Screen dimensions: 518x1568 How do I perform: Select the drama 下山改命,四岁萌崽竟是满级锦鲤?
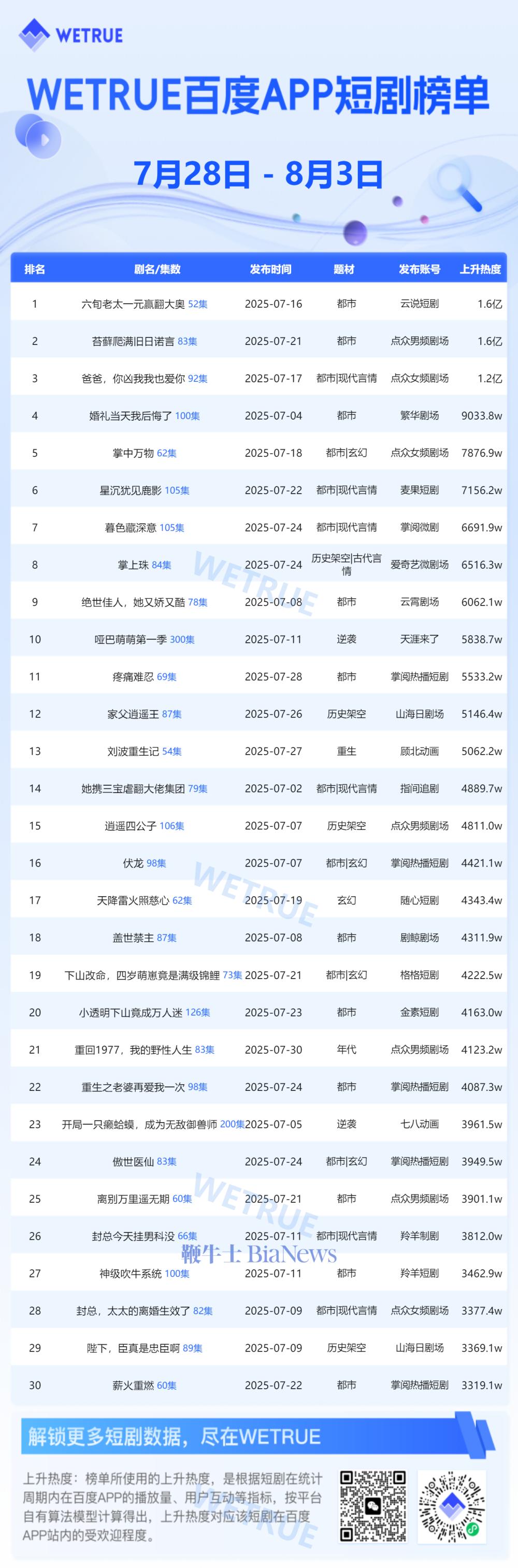click(x=142, y=975)
